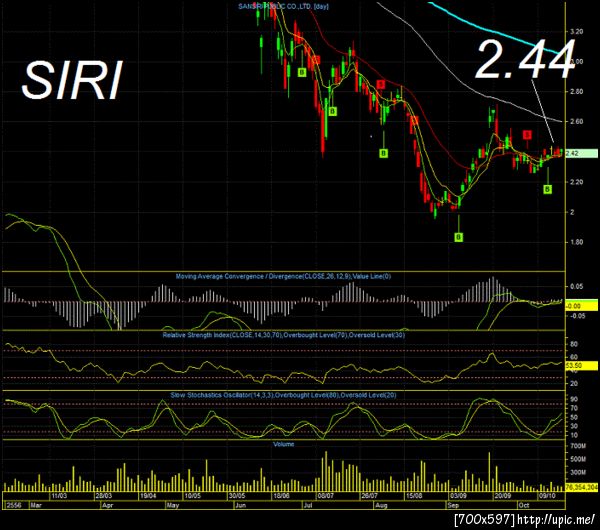Click the Aug month label
Image resolution: width=600 pixels, height=530 pixels.
[381, 505]
